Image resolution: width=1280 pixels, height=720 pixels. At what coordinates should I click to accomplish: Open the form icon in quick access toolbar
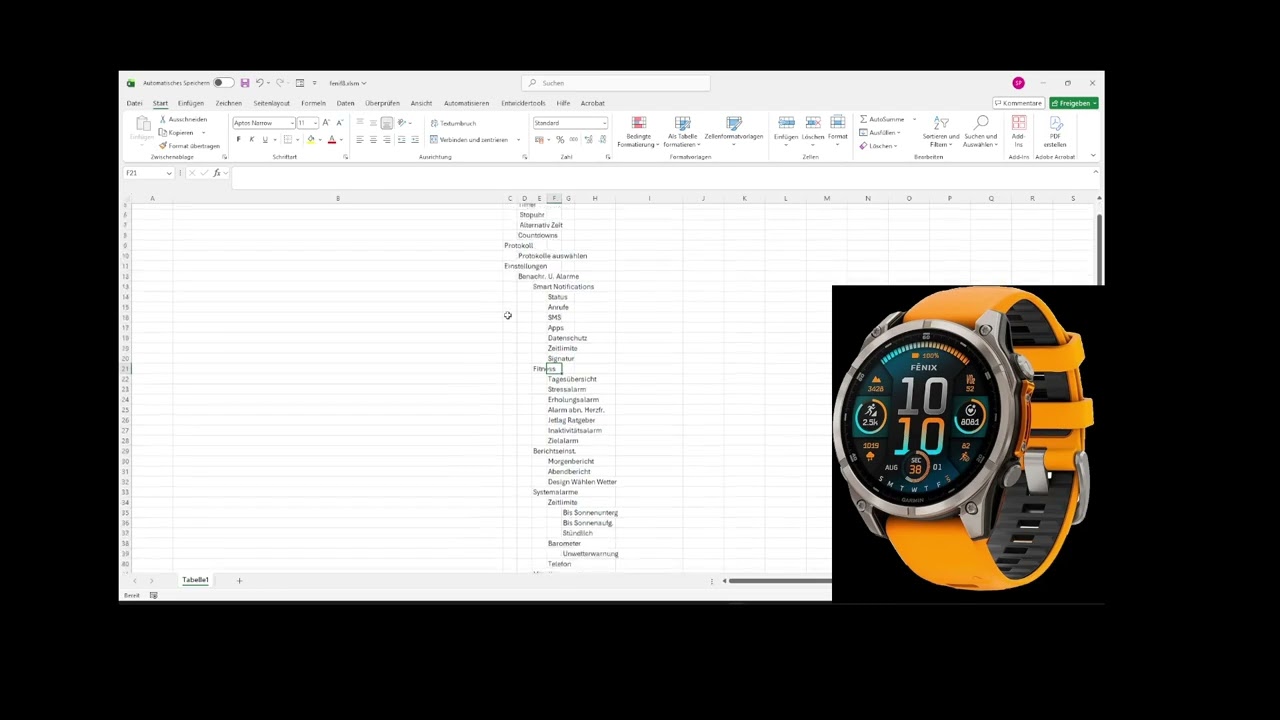pos(299,83)
